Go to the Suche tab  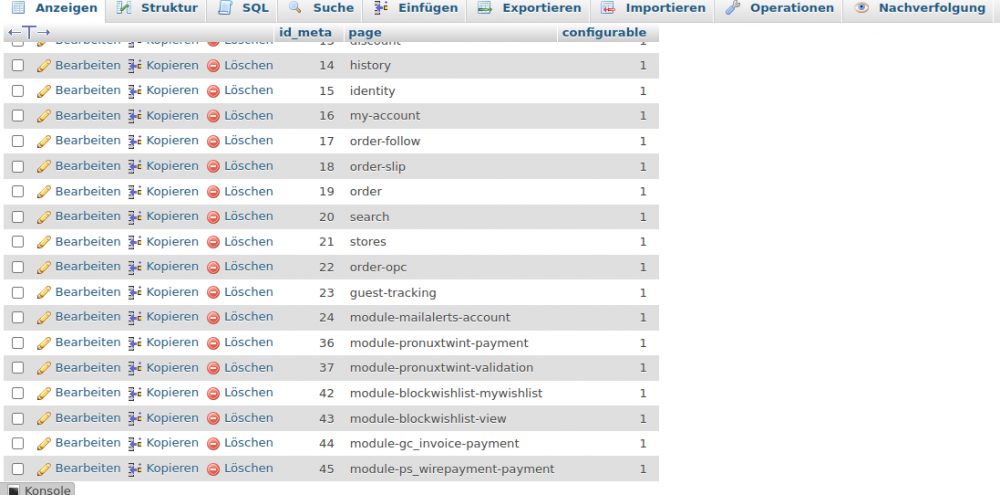(x=321, y=9)
